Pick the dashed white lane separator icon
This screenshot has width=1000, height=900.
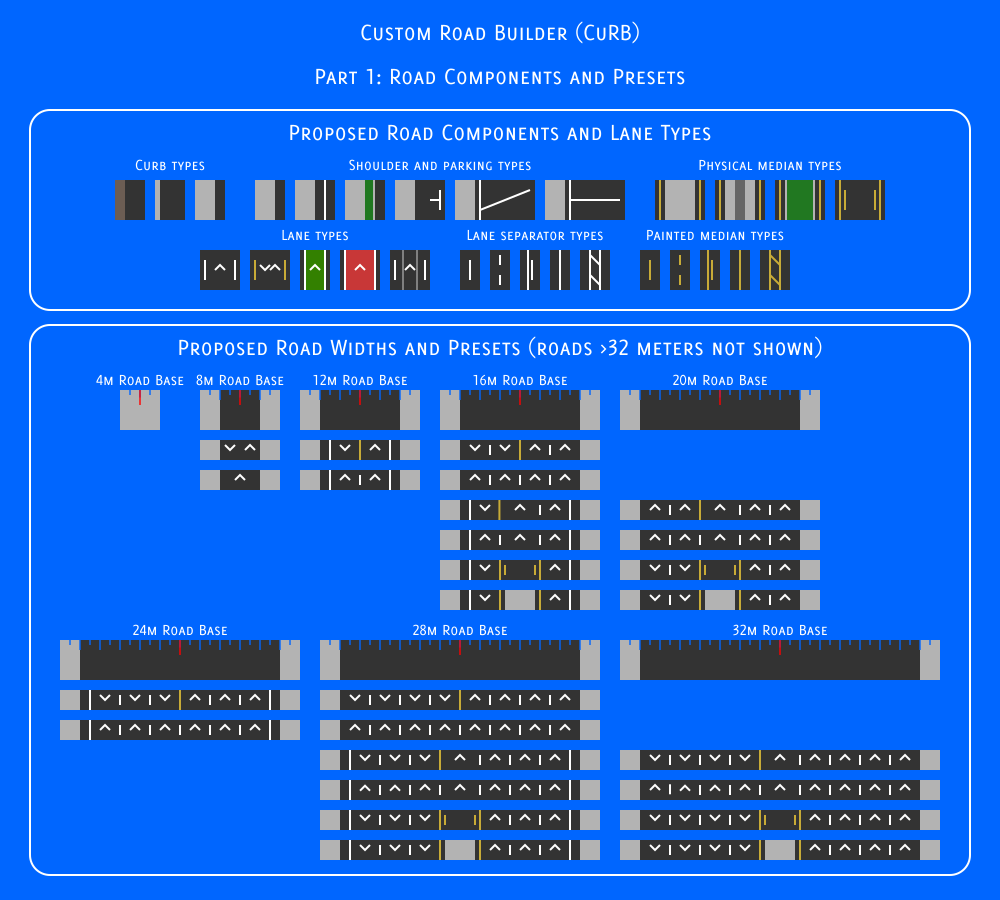pos(500,270)
